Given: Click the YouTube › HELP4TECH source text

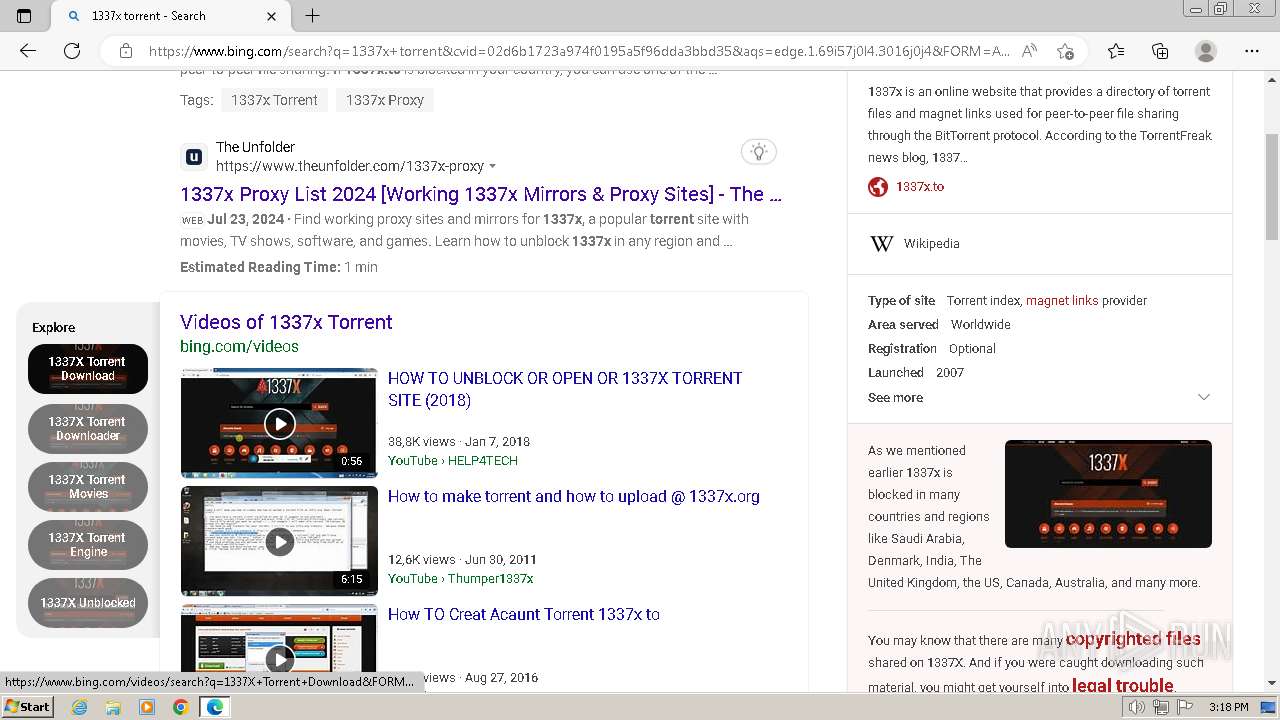Looking at the screenshot, I should tap(453, 461).
